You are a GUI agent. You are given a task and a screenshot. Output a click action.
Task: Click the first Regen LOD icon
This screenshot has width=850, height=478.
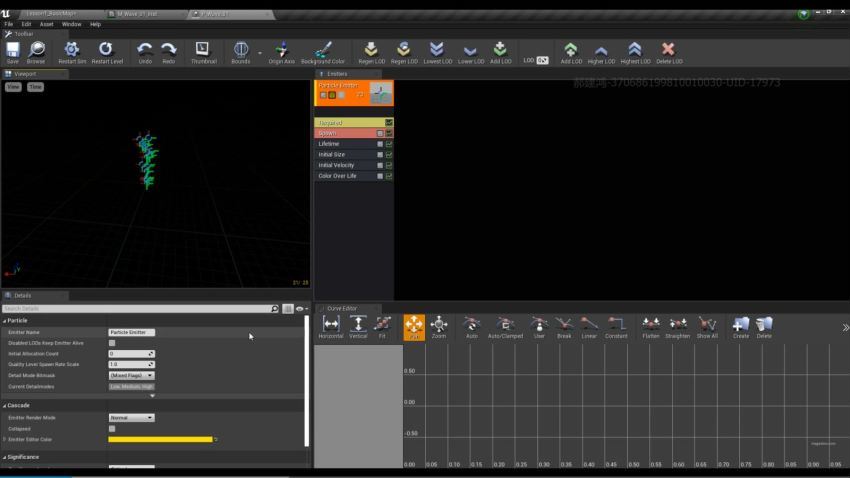click(x=371, y=52)
